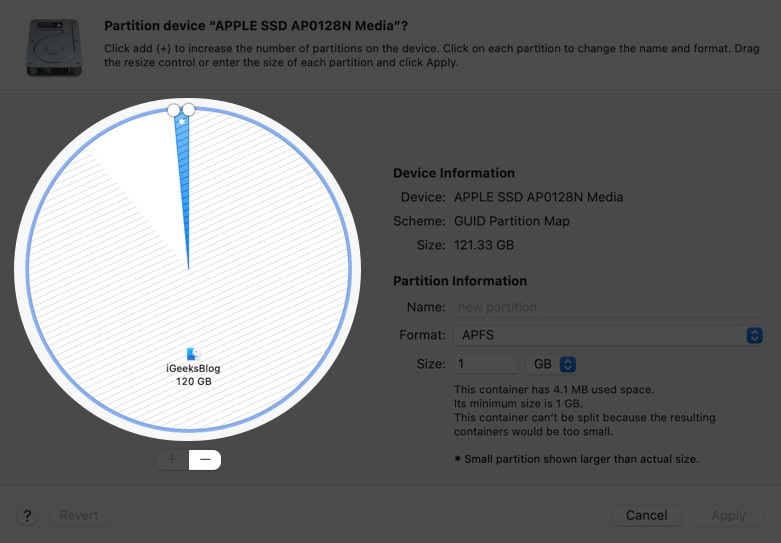Open the GB size unit dropdown
Screen dimensions: 781x543
point(551,364)
